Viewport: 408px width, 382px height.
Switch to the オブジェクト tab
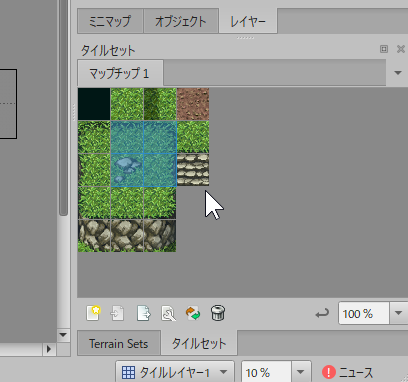pyautogui.click(x=181, y=21)
